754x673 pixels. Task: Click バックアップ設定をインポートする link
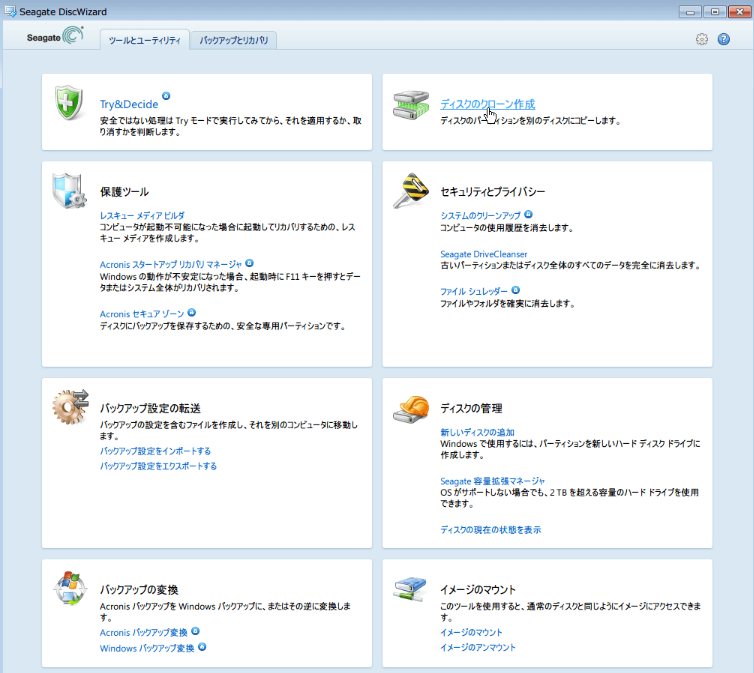(x=155, y=451)
